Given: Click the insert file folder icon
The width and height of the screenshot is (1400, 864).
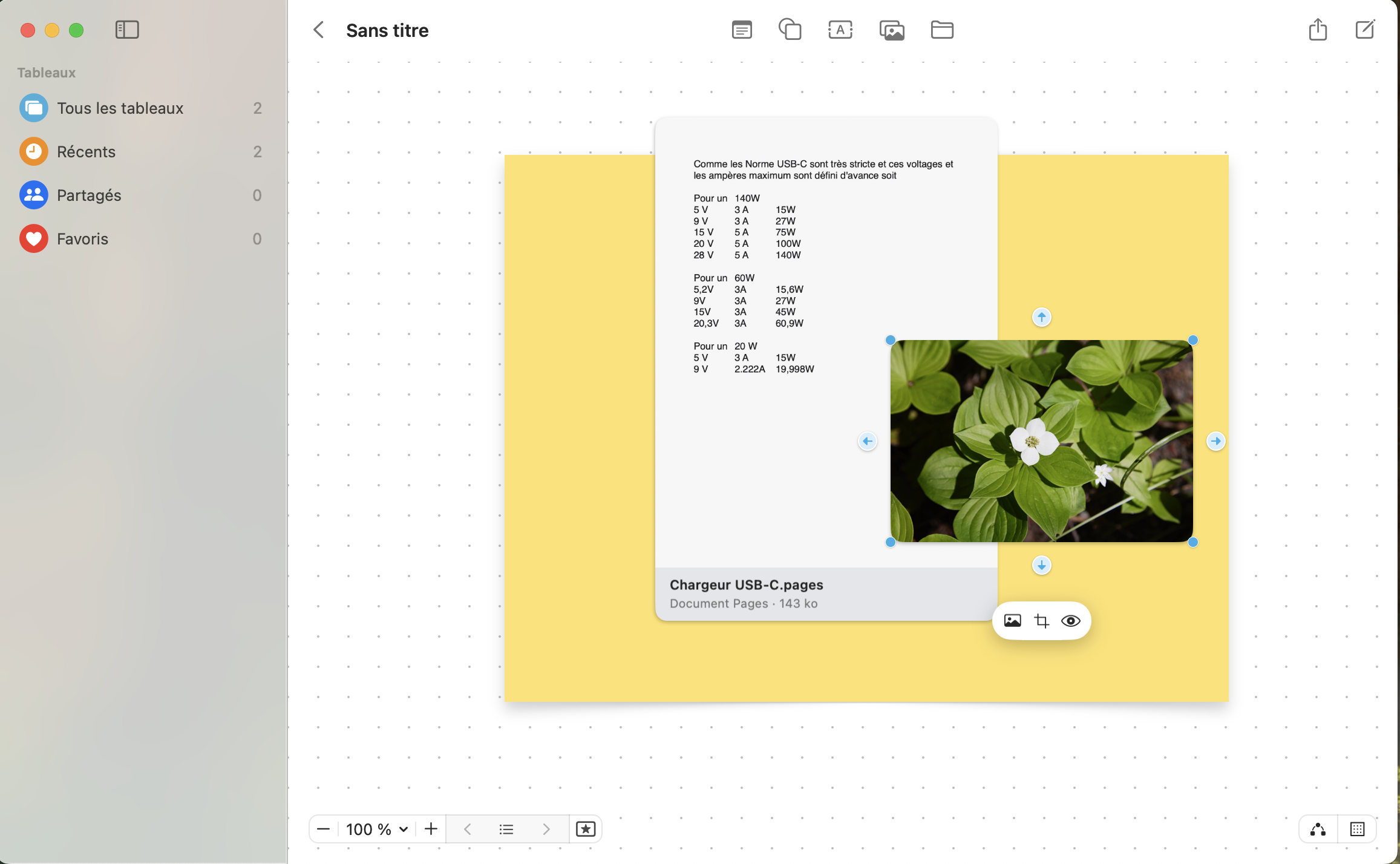Looking at the screenshot, I should pyautogui.click(x=942, y=30).
